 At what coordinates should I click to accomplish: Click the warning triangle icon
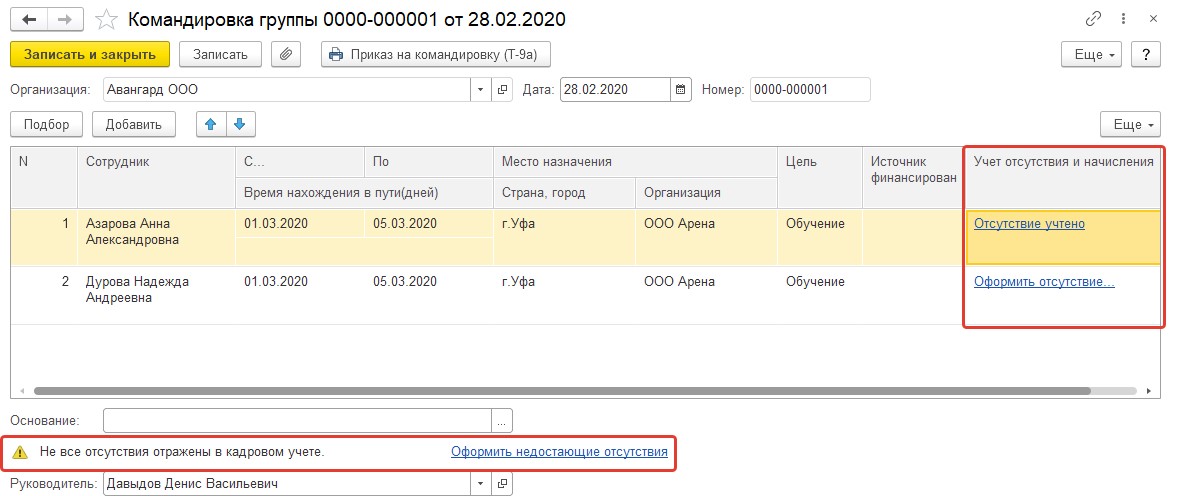point(21,452)
